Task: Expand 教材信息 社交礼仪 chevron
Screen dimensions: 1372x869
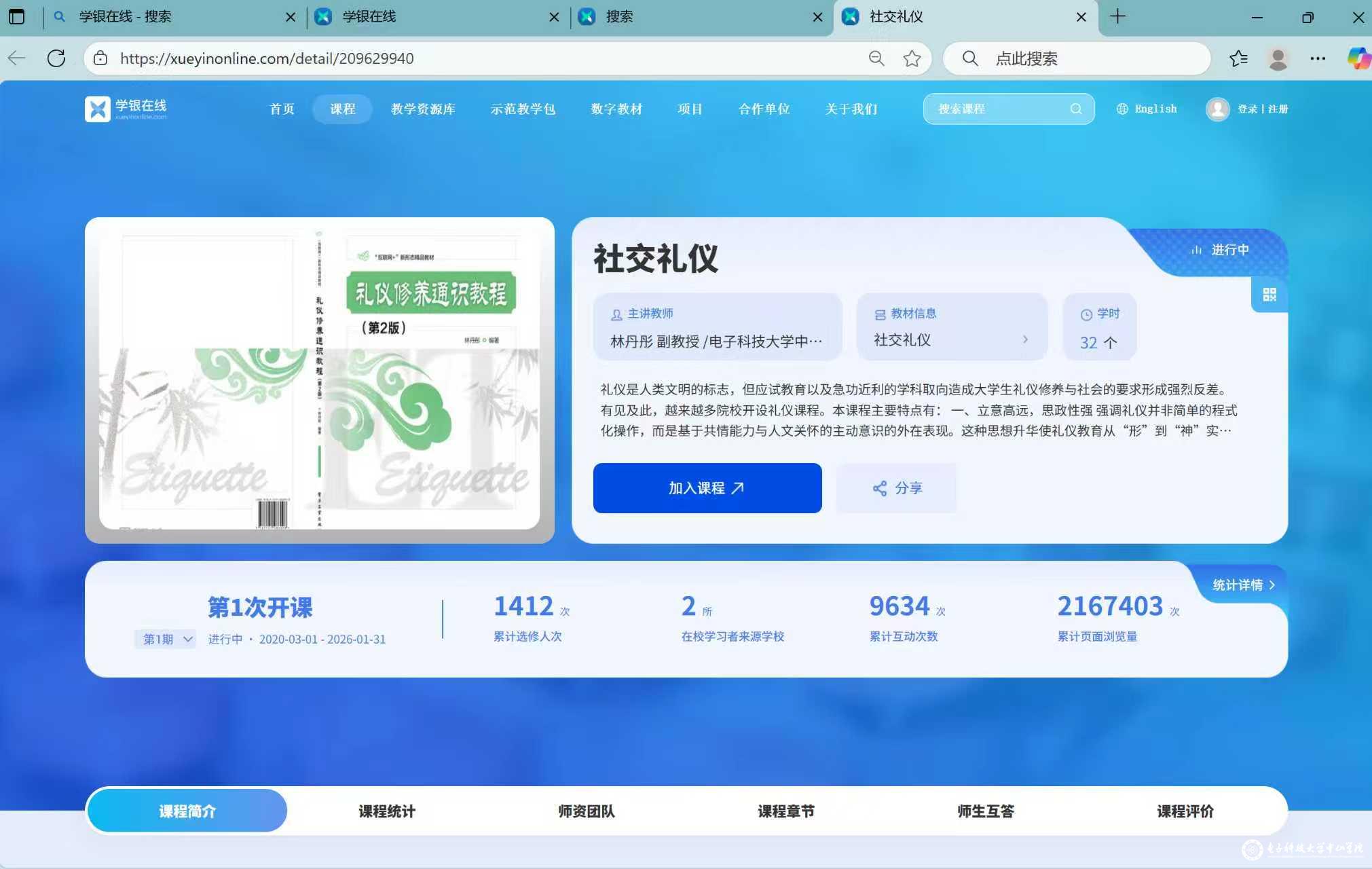Action: point(1025,339)
